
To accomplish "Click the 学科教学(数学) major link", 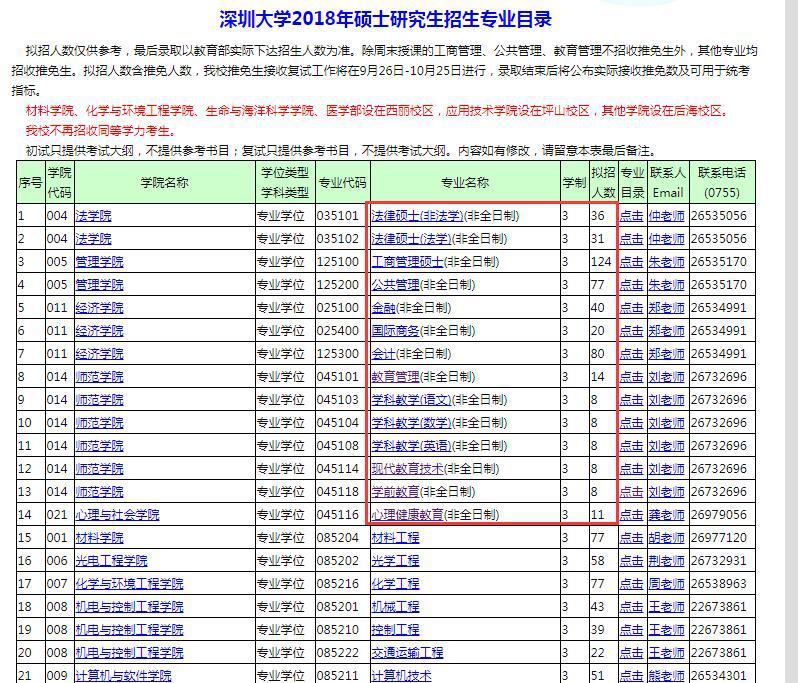I will [x=411, y=423].
